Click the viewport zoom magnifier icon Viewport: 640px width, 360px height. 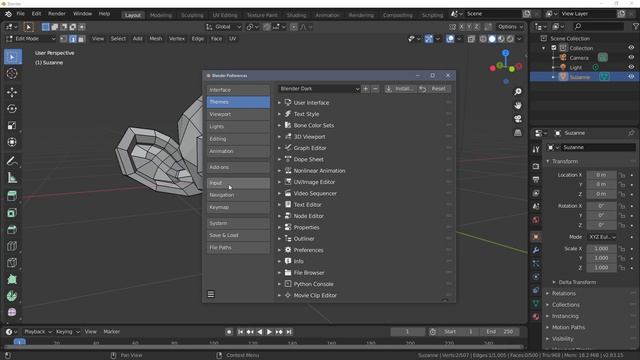[x=518, y=92]
